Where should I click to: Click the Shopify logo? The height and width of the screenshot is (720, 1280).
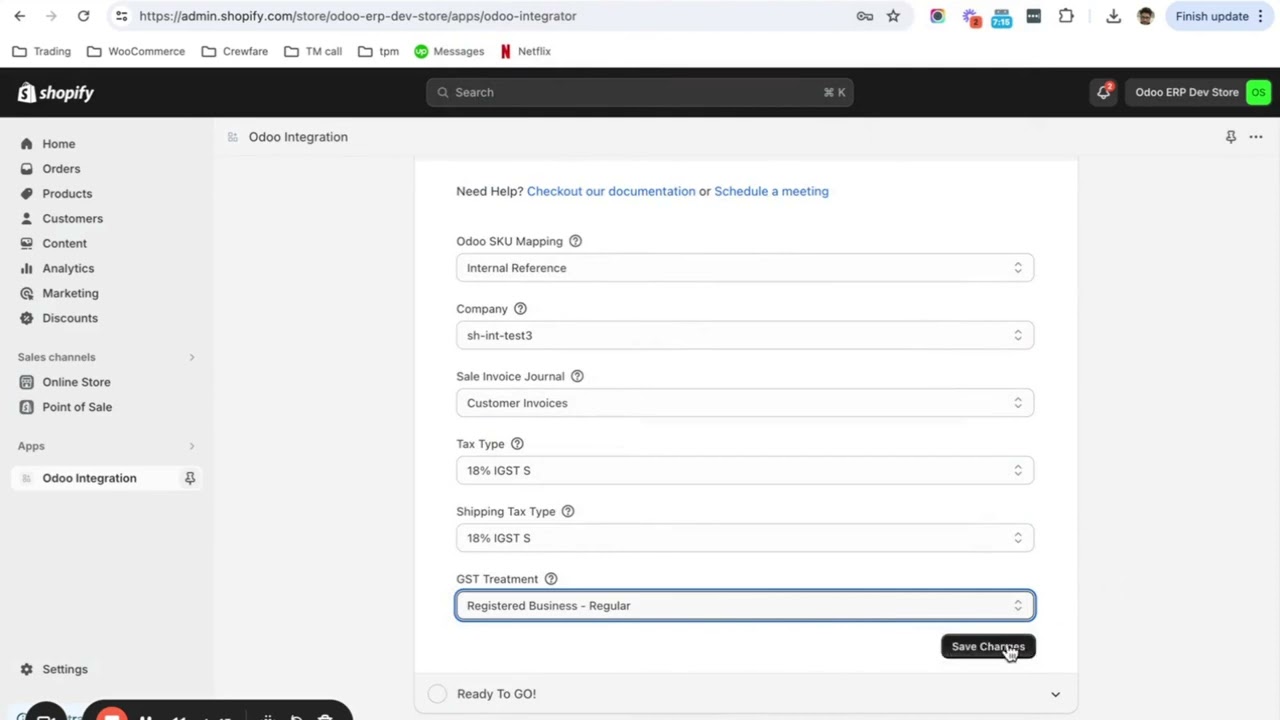click(55, 93)
